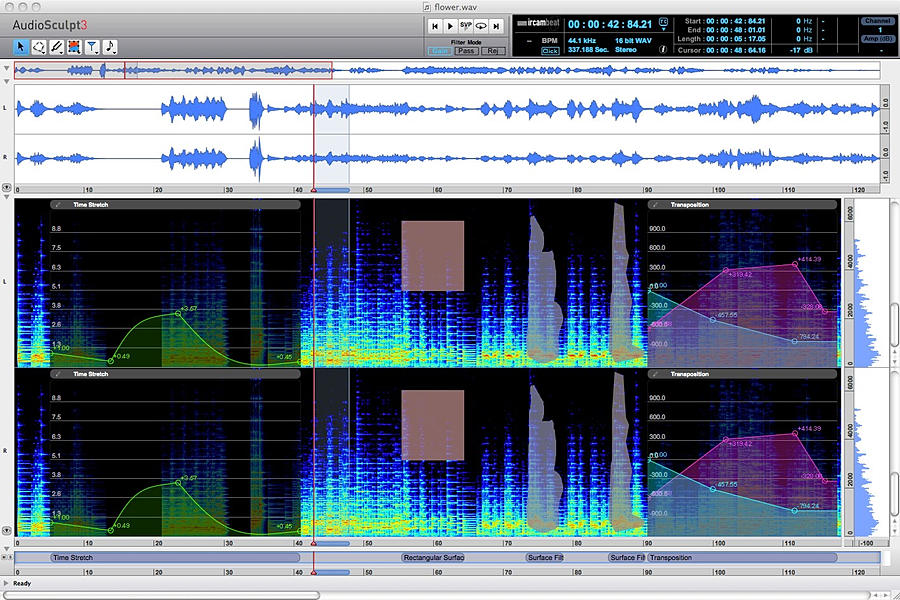Select the musical note transposition tool

click(110, 47)
